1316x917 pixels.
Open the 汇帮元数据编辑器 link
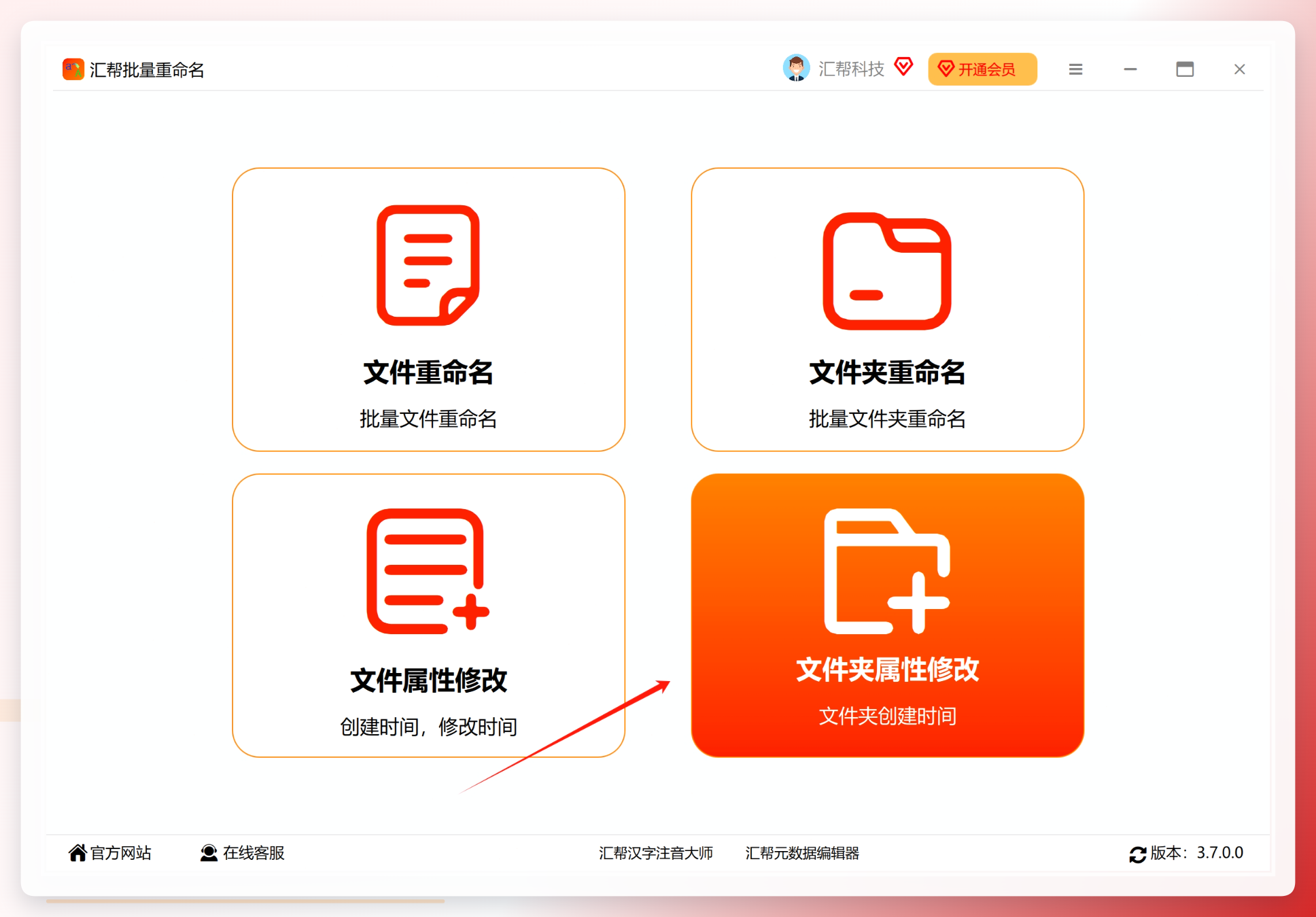point(802,853)
